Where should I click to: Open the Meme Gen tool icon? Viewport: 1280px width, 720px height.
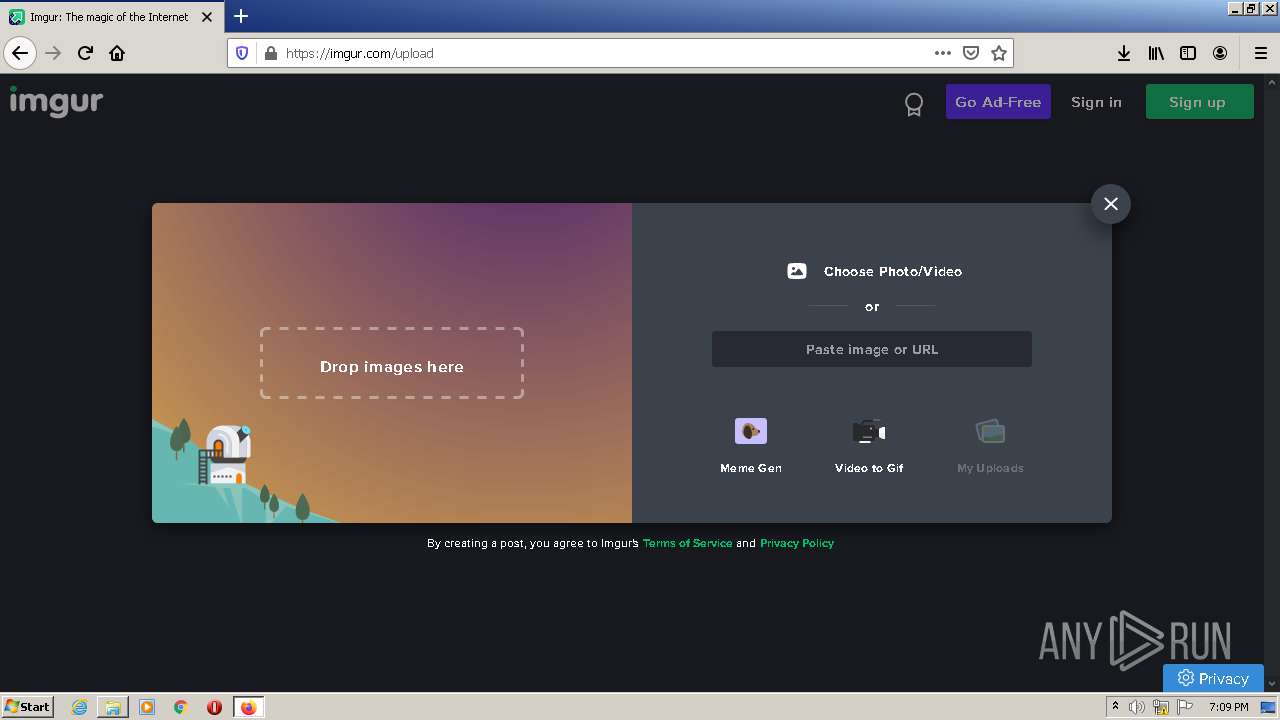pos(751,431)
